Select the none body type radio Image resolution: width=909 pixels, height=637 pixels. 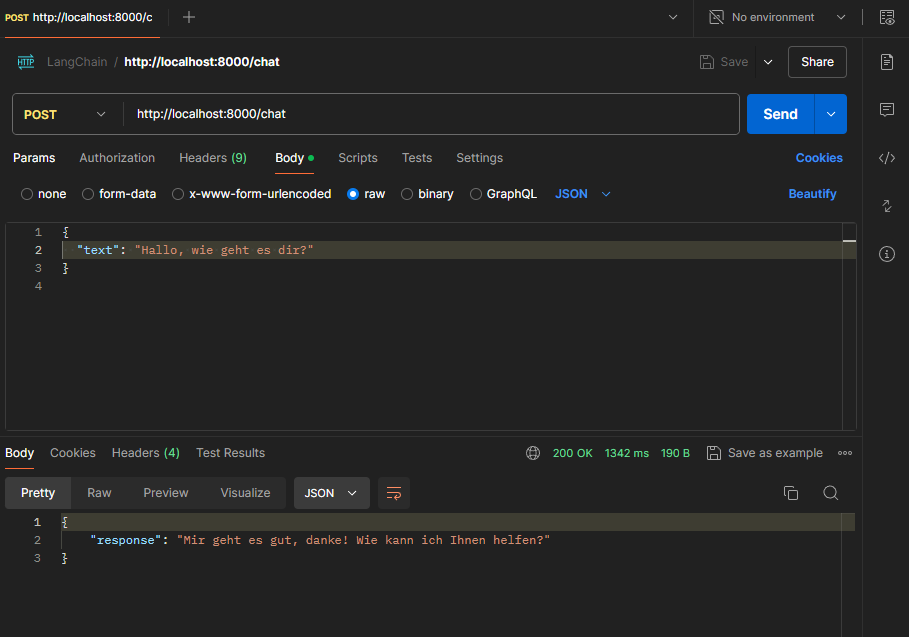coord(27,194)
